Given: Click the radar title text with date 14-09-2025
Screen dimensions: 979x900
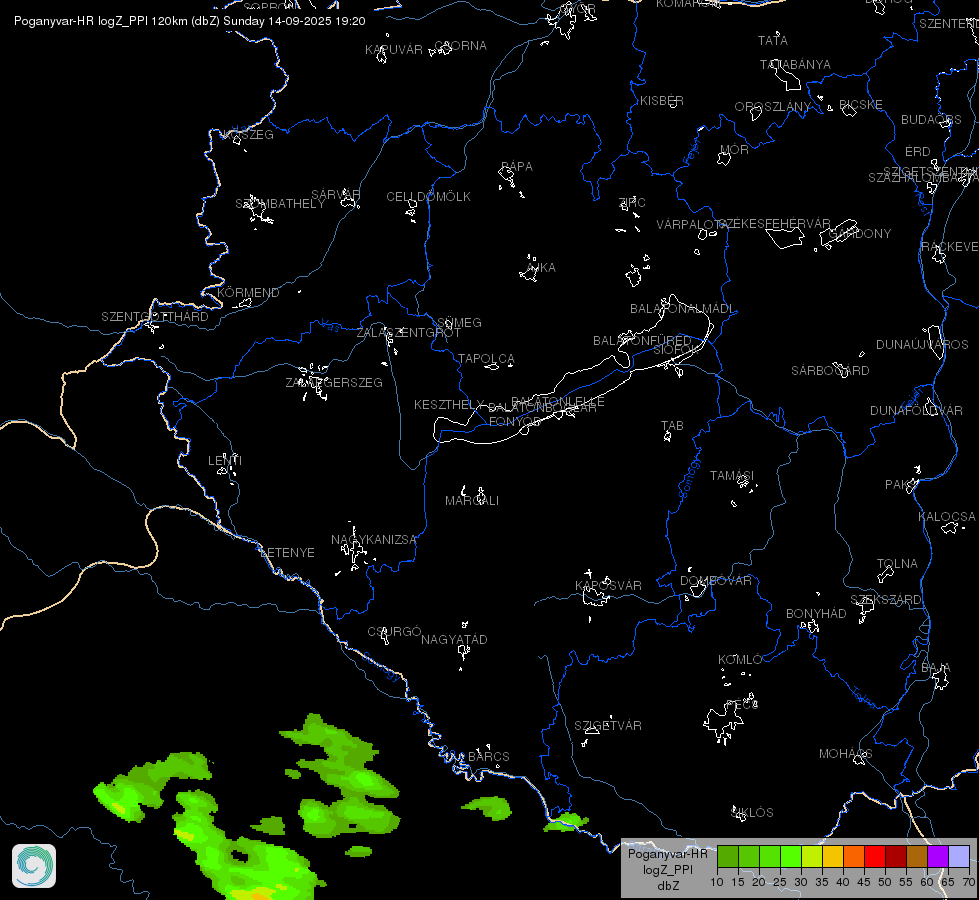Looking at the screenshot, I should point(190,21).
